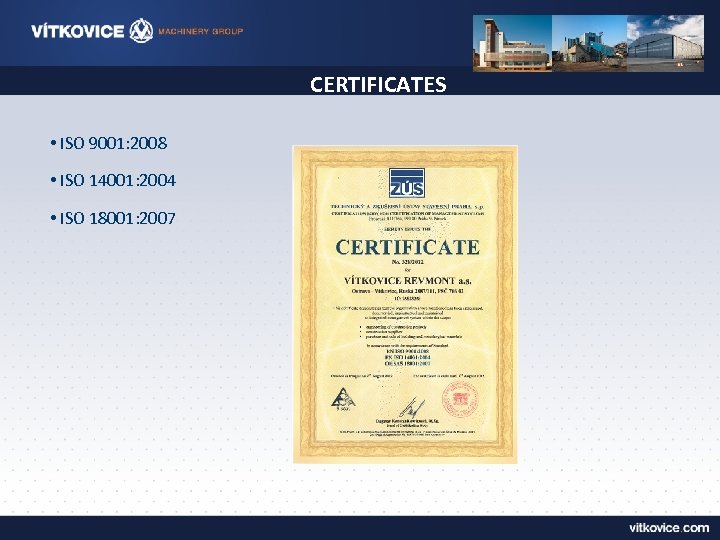Screen dimensions: 720x540
Task: Click the ISO 9001:2008 bullet
Action: [109, 143]
